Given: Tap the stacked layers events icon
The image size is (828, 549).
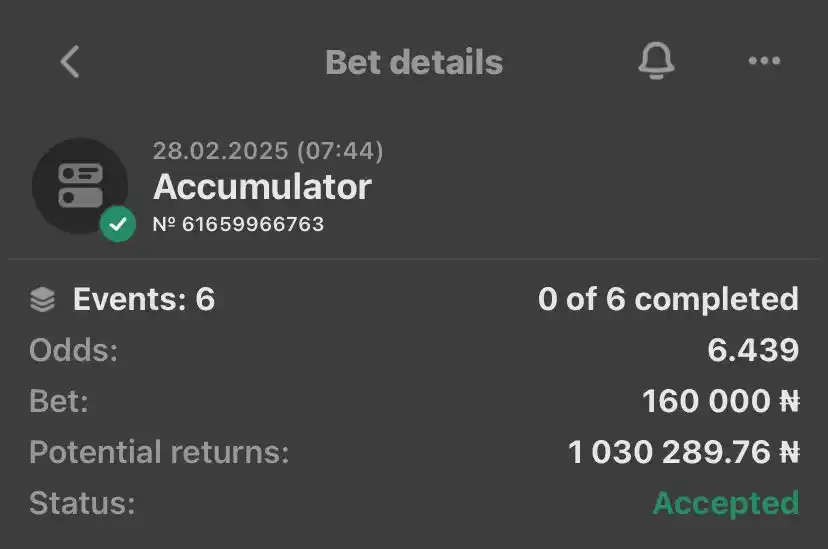Looking at the screenshot, I should coord(42,299).
